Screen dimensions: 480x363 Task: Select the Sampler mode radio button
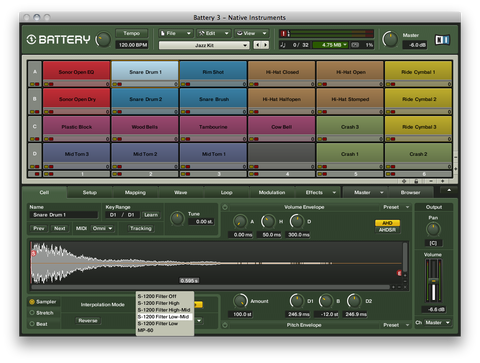coord(32,302)
